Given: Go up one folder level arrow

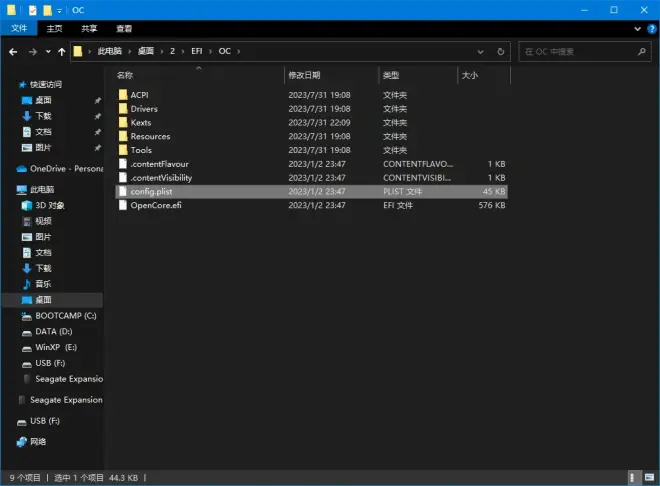Looking at the screenshot, I should 62,52.
